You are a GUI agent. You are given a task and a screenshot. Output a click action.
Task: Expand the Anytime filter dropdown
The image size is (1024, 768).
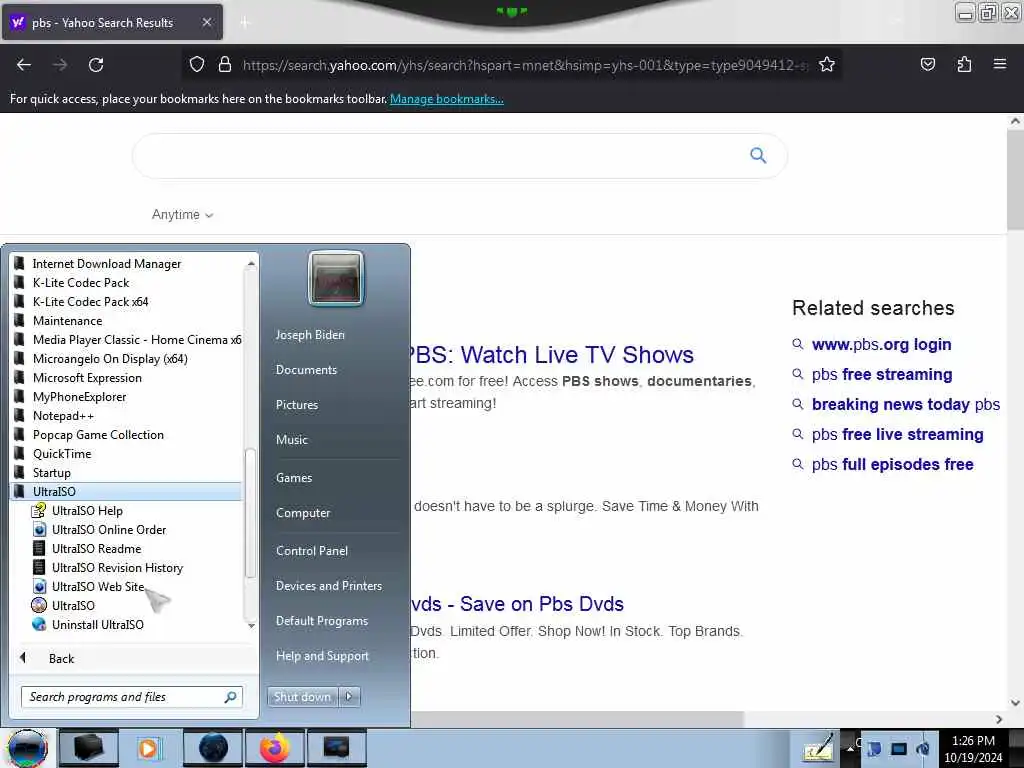pyautogui.click(x=182, y=214)
